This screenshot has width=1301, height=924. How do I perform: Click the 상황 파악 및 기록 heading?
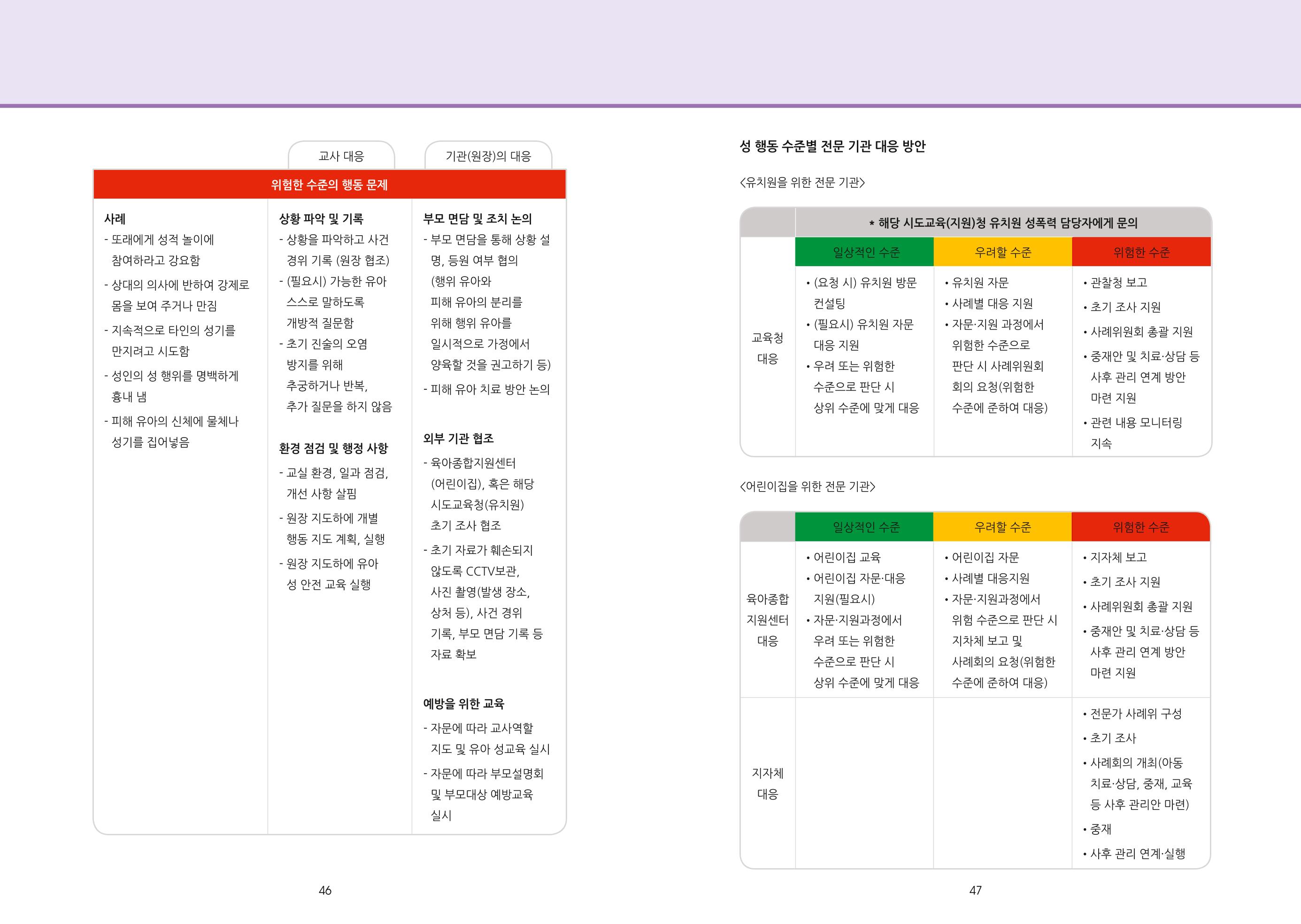[321, 218]
